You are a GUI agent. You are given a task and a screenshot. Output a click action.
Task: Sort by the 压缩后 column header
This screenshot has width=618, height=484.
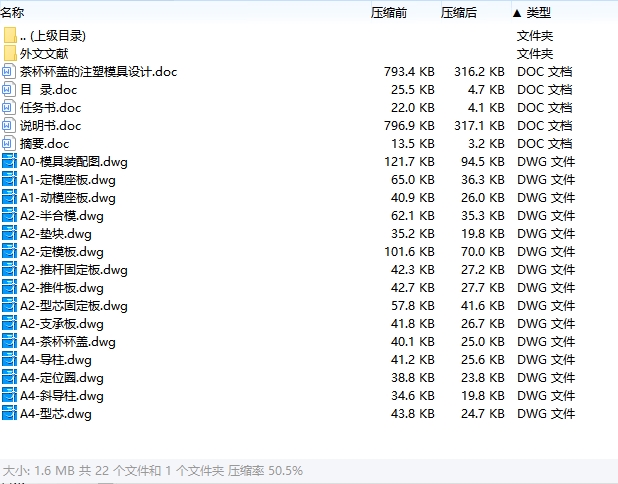(x=459, y=13)
